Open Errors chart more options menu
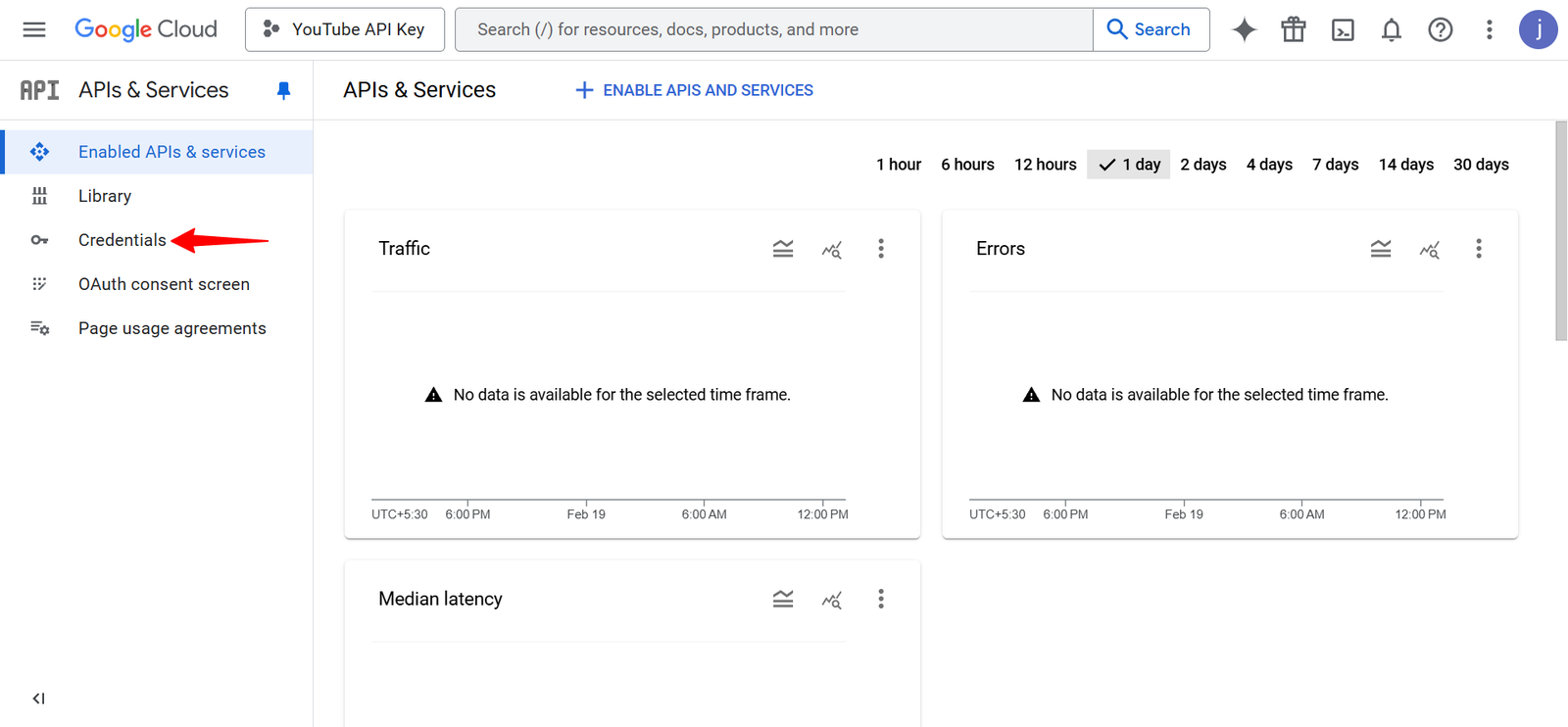 click(x=1478, y=249)
